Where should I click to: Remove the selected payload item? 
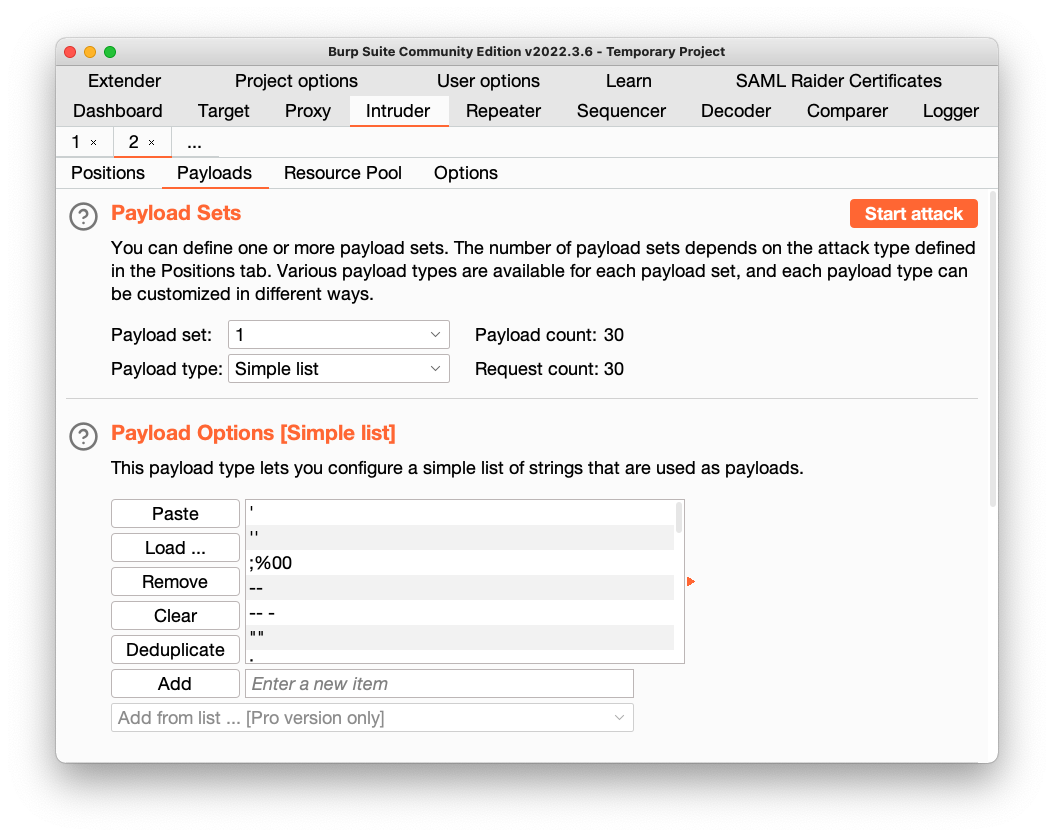tap(175, 582)
